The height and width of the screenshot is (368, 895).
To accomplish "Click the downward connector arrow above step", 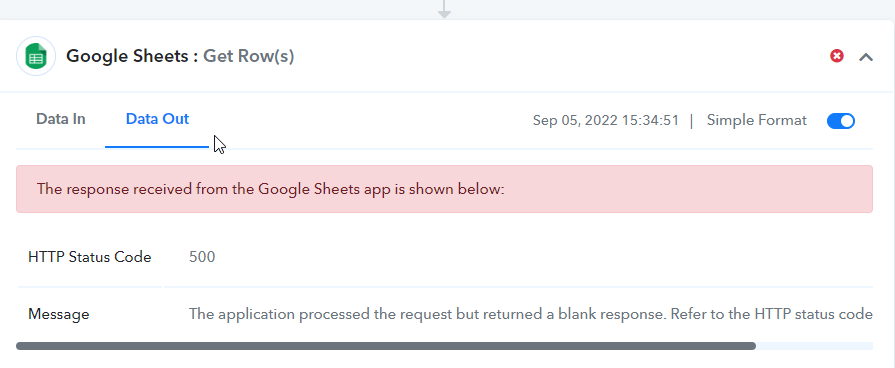I will point(444,9).
